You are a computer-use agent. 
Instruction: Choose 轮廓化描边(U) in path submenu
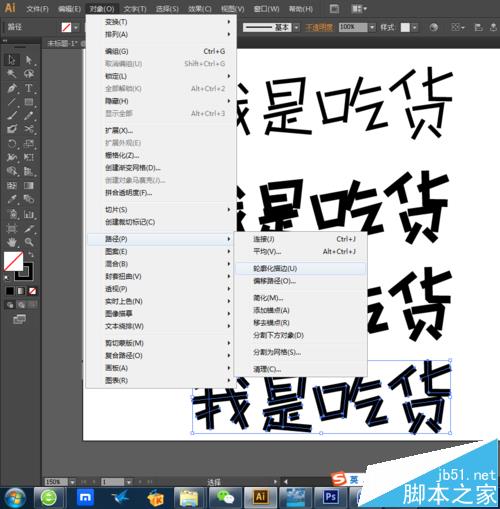click(x=301, y=268)
